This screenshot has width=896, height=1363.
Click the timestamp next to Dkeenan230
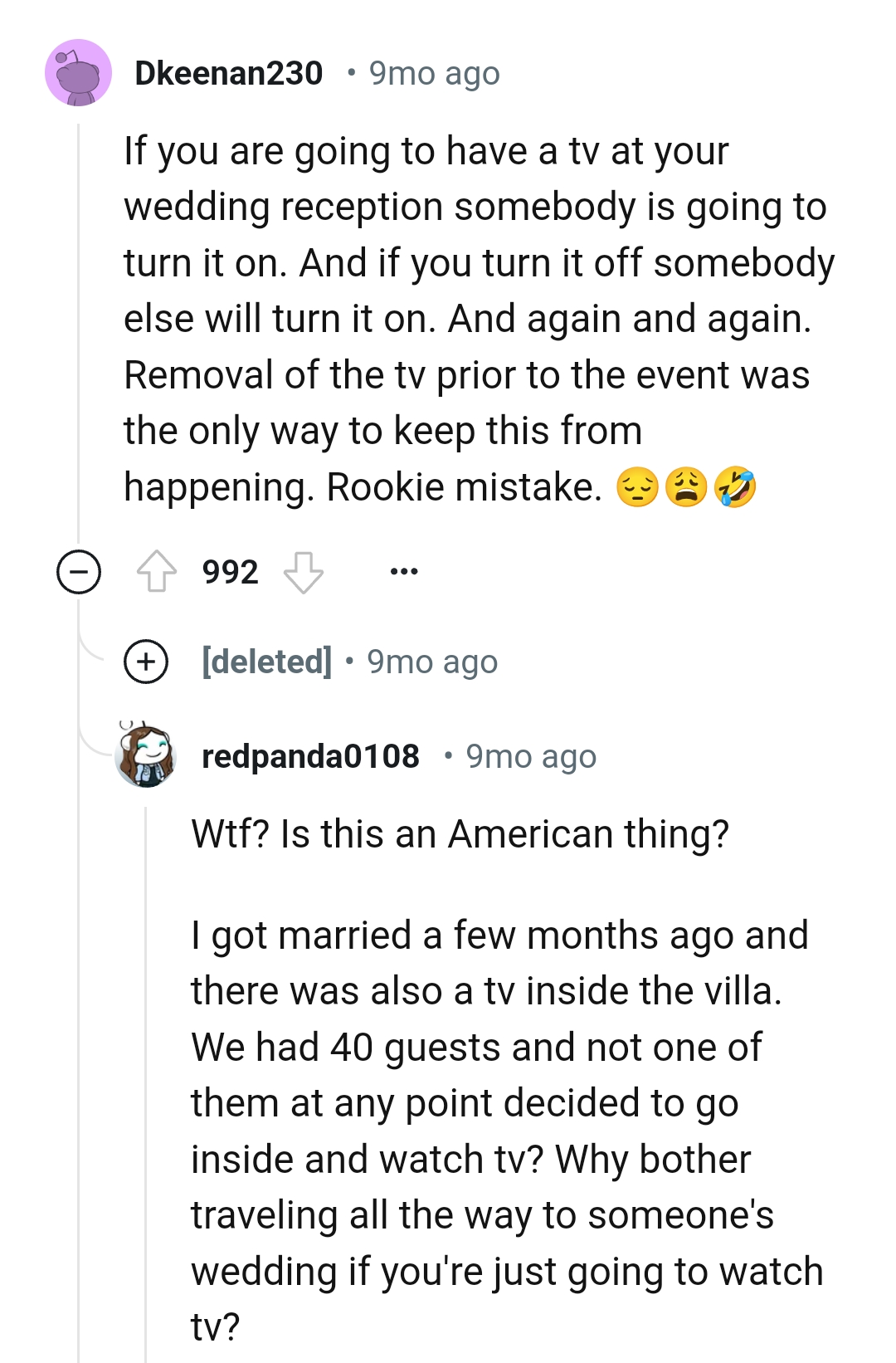point(434,73)
